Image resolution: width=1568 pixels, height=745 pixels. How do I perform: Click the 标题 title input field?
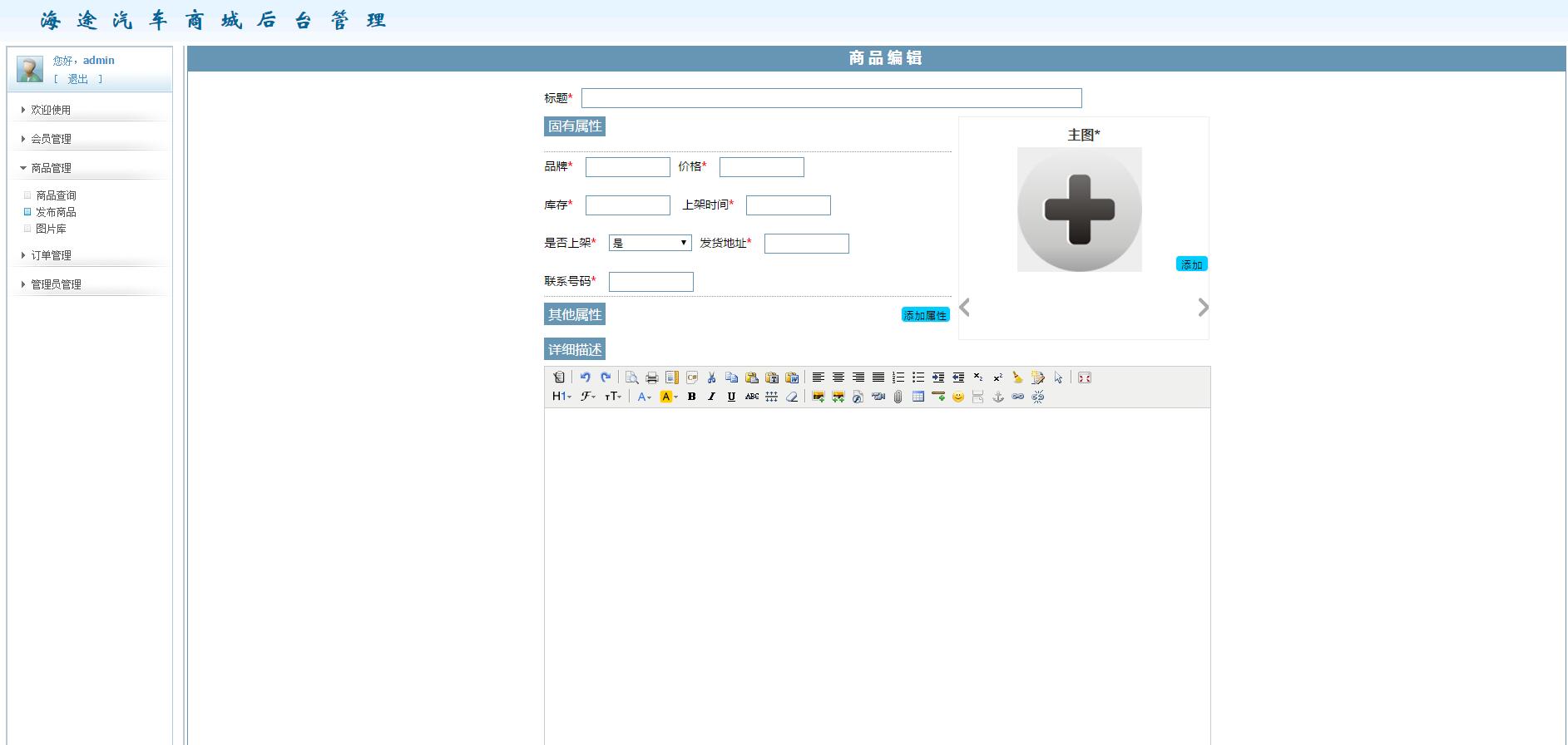click(x=831, y=98)
